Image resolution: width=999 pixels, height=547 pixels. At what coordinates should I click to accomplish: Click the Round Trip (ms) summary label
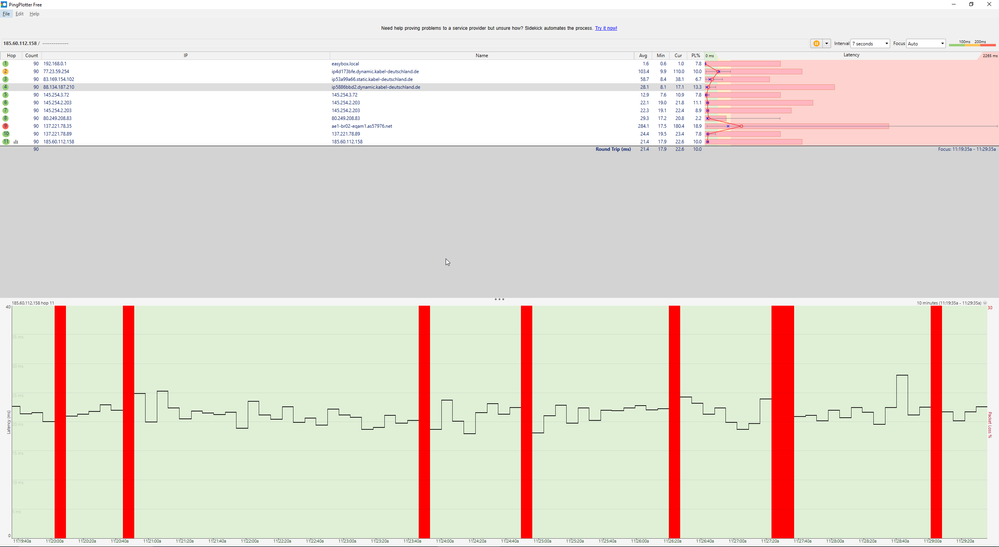(613, 149)
